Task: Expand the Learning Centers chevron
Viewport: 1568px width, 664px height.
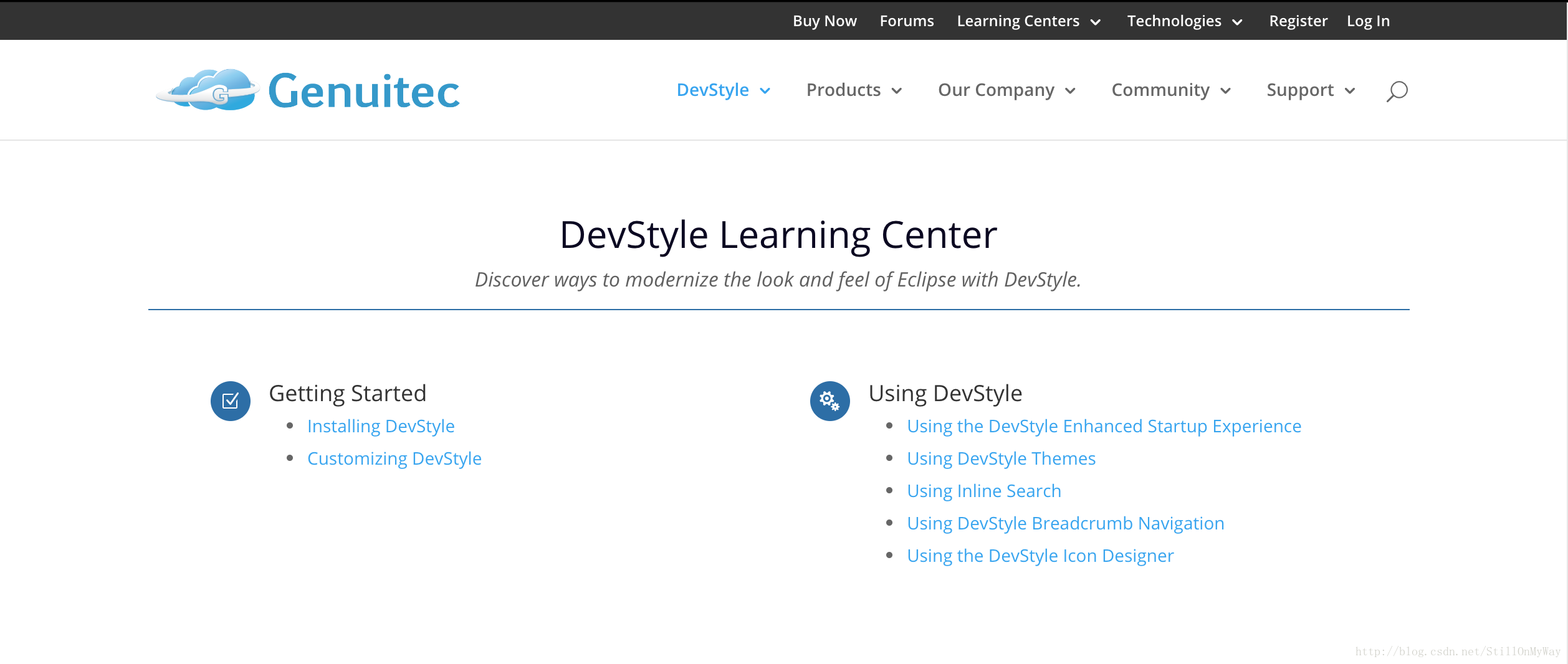Action: 1096,22
